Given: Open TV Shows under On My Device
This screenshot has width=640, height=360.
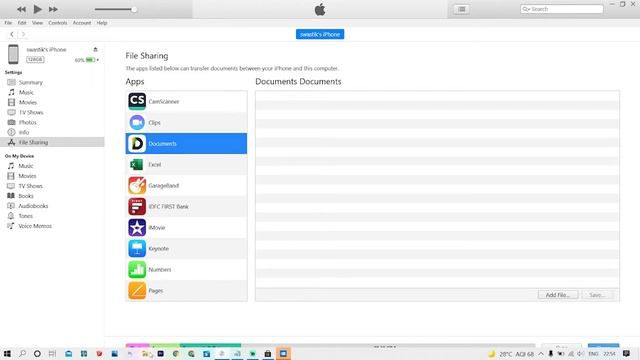Looking at the screenshot, I should coord(30,186).
